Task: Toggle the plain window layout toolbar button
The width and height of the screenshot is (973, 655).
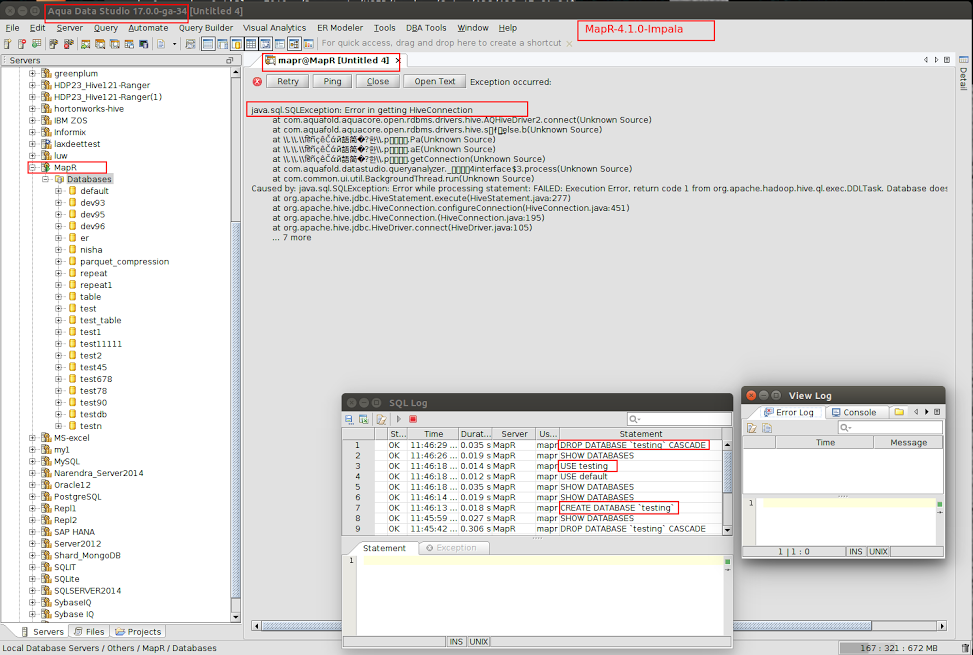Action: [208, 44]
